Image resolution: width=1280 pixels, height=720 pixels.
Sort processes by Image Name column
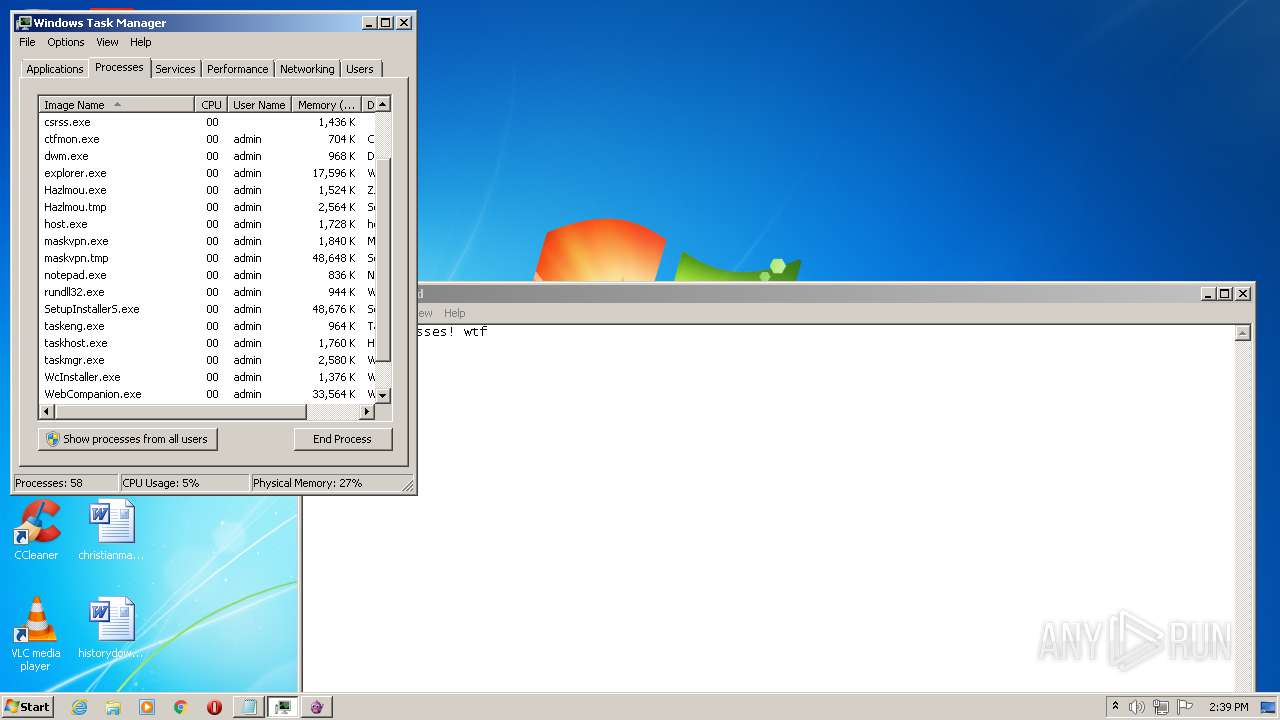pyautogui.click(x=117, y=105)
